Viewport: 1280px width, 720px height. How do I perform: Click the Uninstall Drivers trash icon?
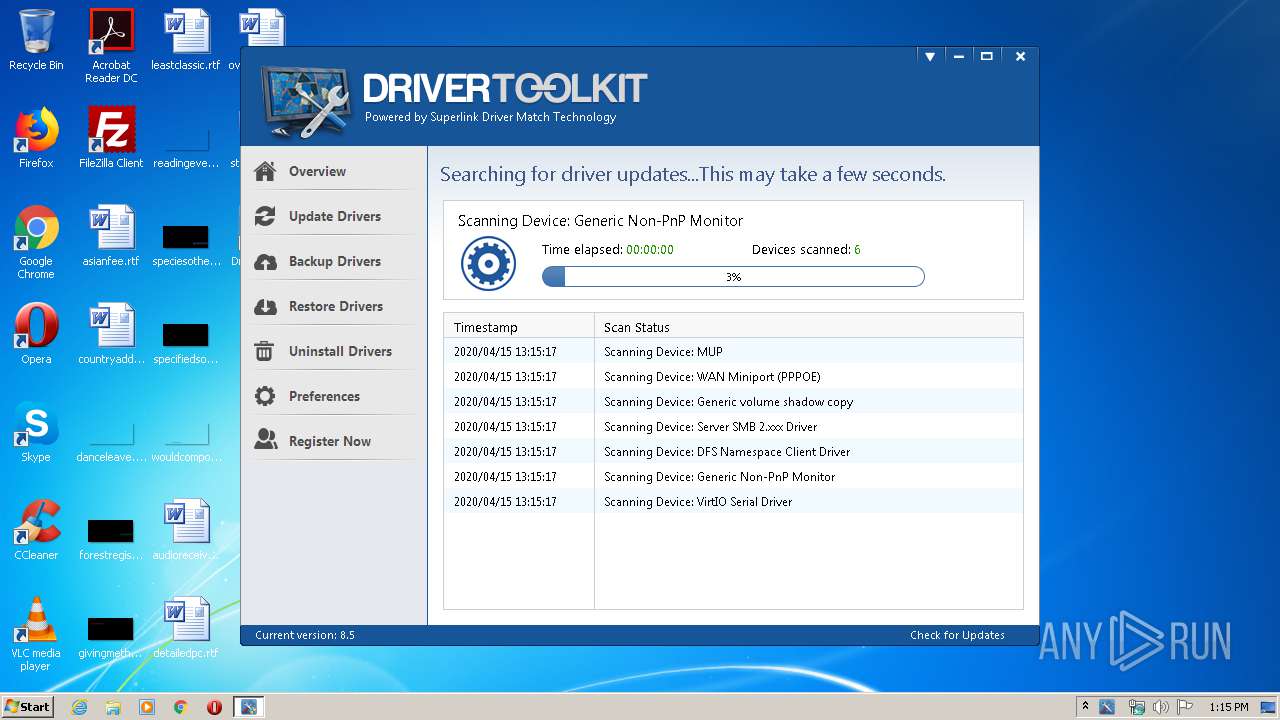click(265, 351)
